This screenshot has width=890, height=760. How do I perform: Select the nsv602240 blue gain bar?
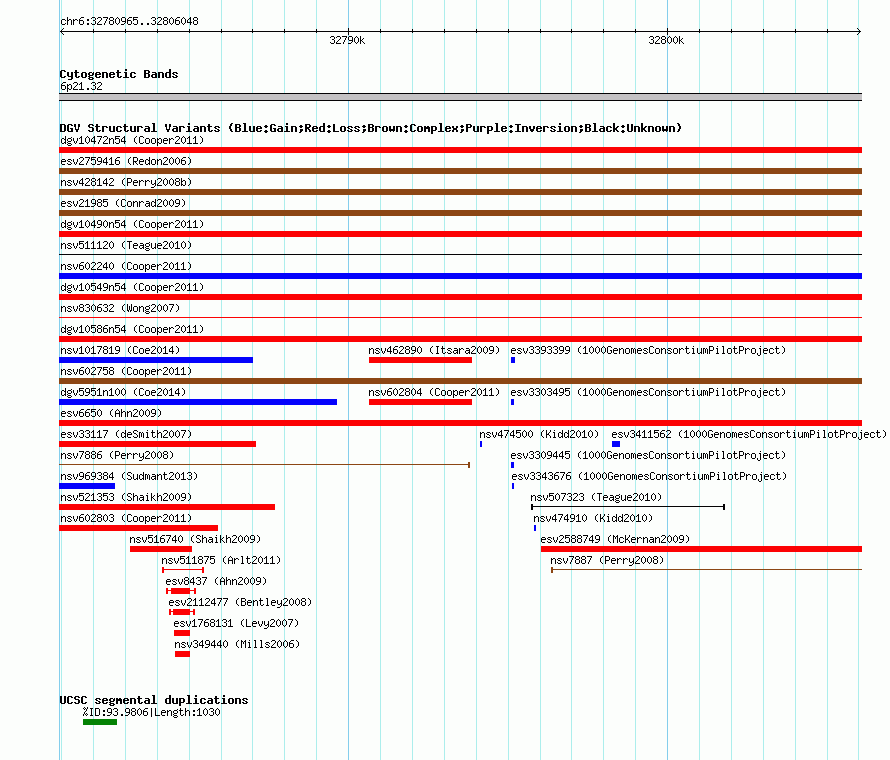[460, 276]
